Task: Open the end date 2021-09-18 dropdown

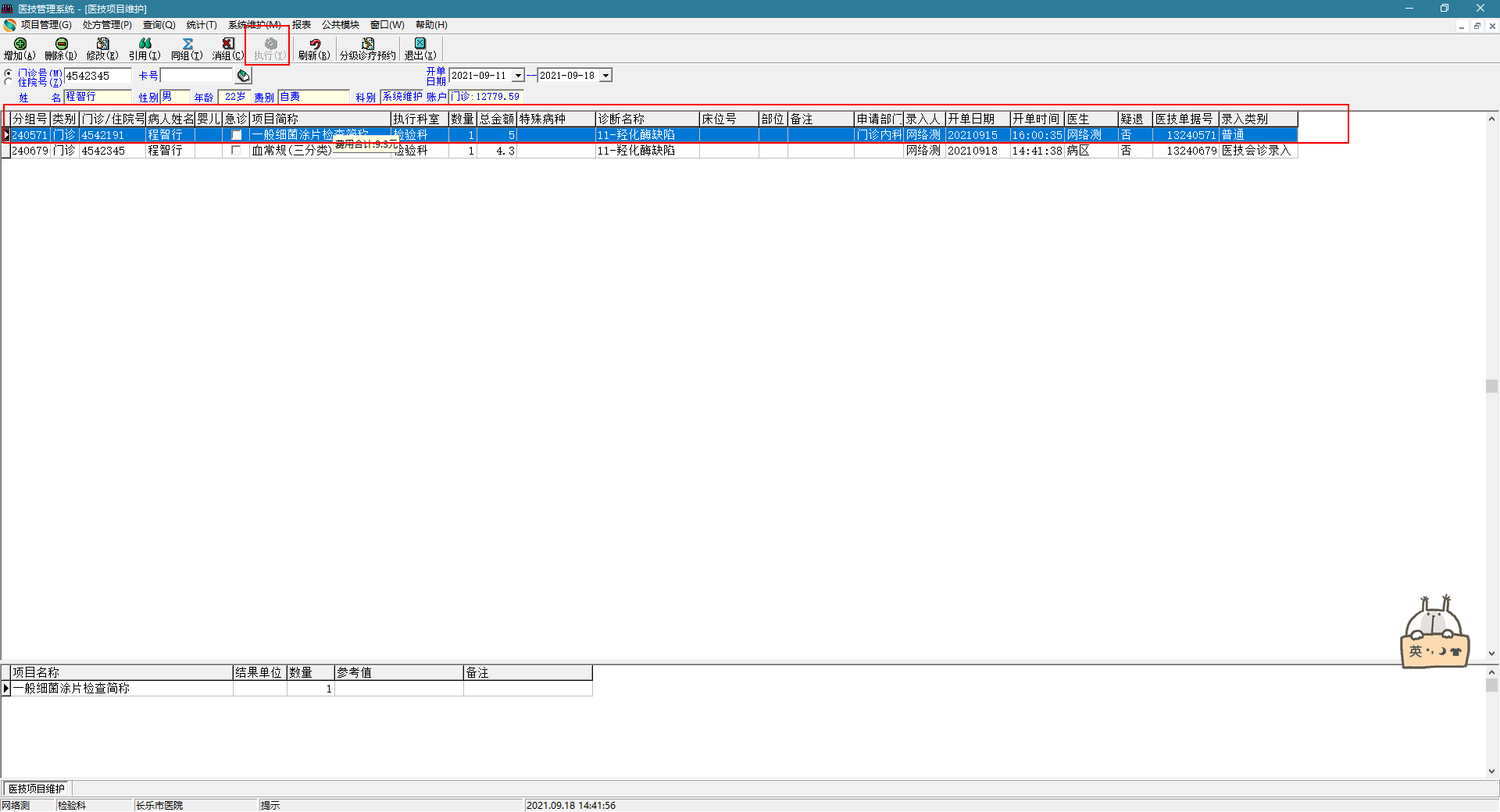Action: point(605,76)
